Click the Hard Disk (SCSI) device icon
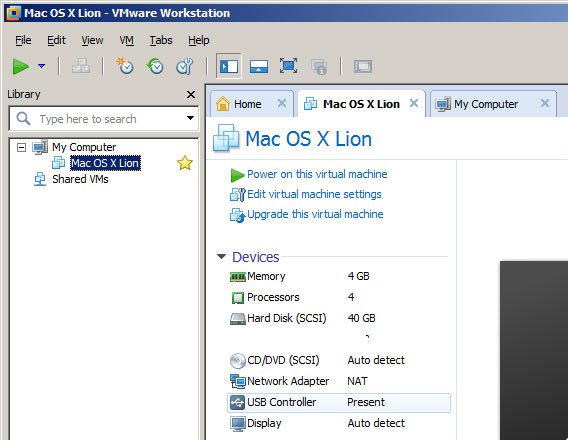Image resolution: width=568 pixels, height=440 pixels. click(x=238, y=319)
